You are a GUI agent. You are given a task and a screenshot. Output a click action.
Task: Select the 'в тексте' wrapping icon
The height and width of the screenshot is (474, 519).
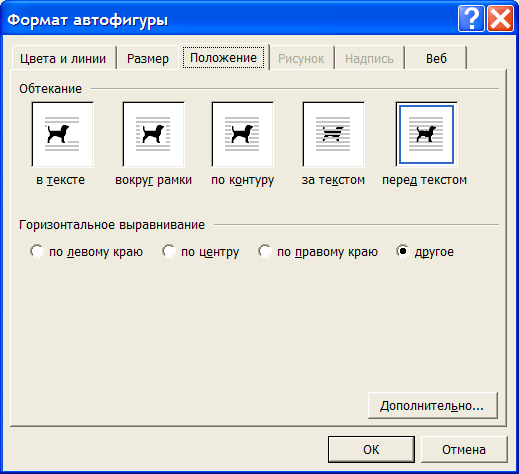(x=62, y=134)
